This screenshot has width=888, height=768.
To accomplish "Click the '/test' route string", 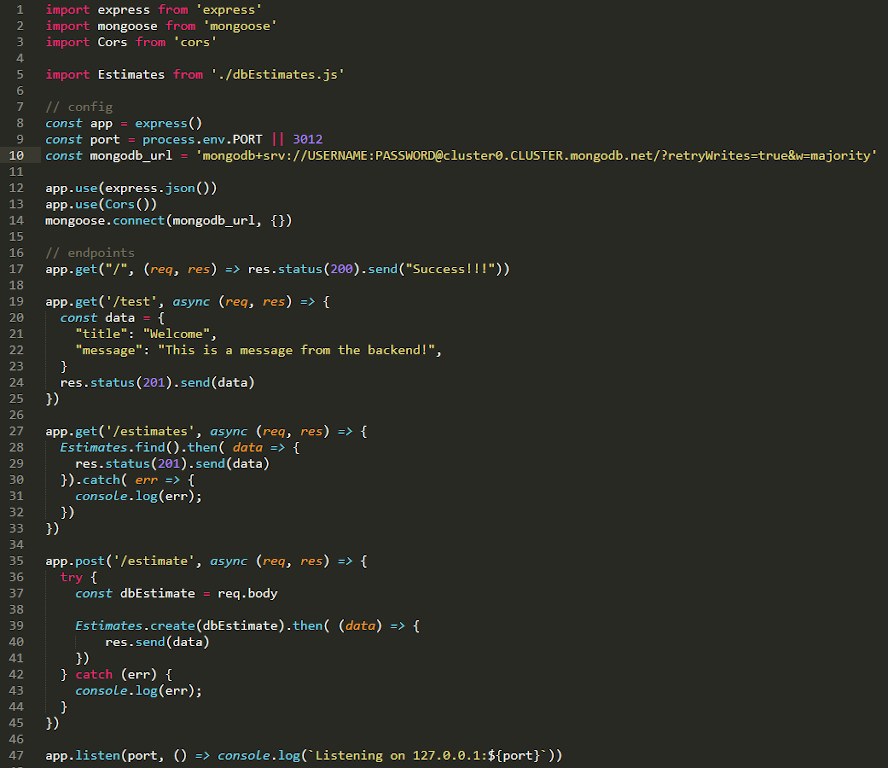I will tap(131, 301).
